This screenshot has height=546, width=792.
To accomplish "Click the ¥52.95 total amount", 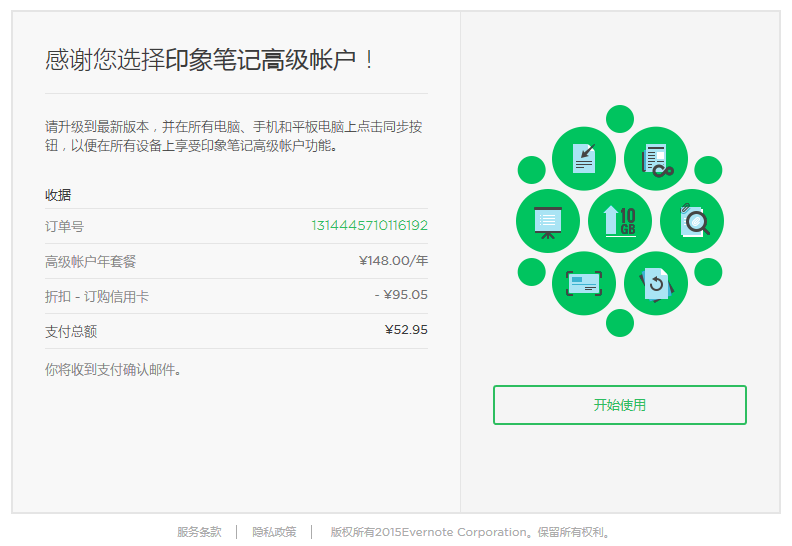I will pos(406,330).
